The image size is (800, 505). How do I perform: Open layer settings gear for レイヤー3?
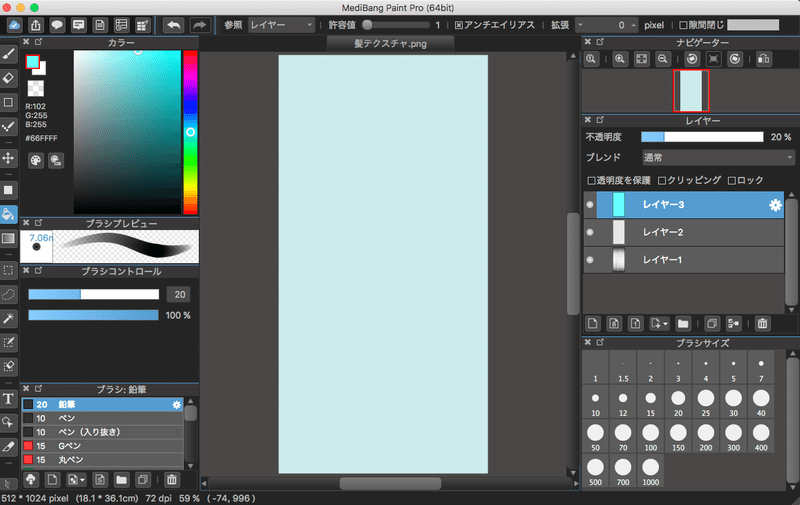(x=775, y=205)
